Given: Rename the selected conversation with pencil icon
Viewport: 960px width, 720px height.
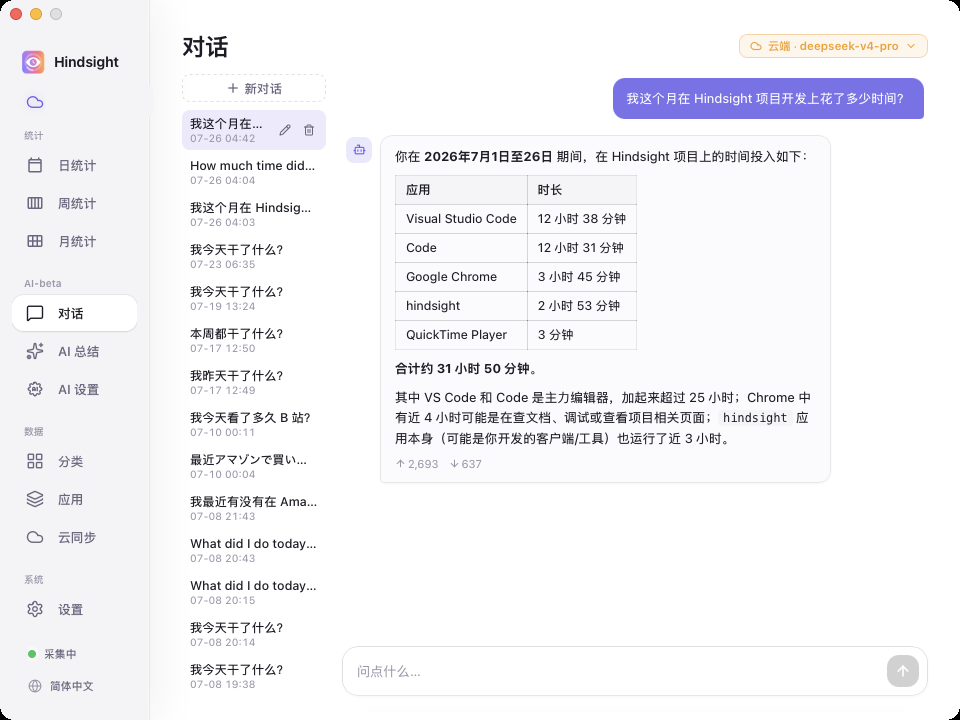Looking at the screenshot, I should coord(285,130).
